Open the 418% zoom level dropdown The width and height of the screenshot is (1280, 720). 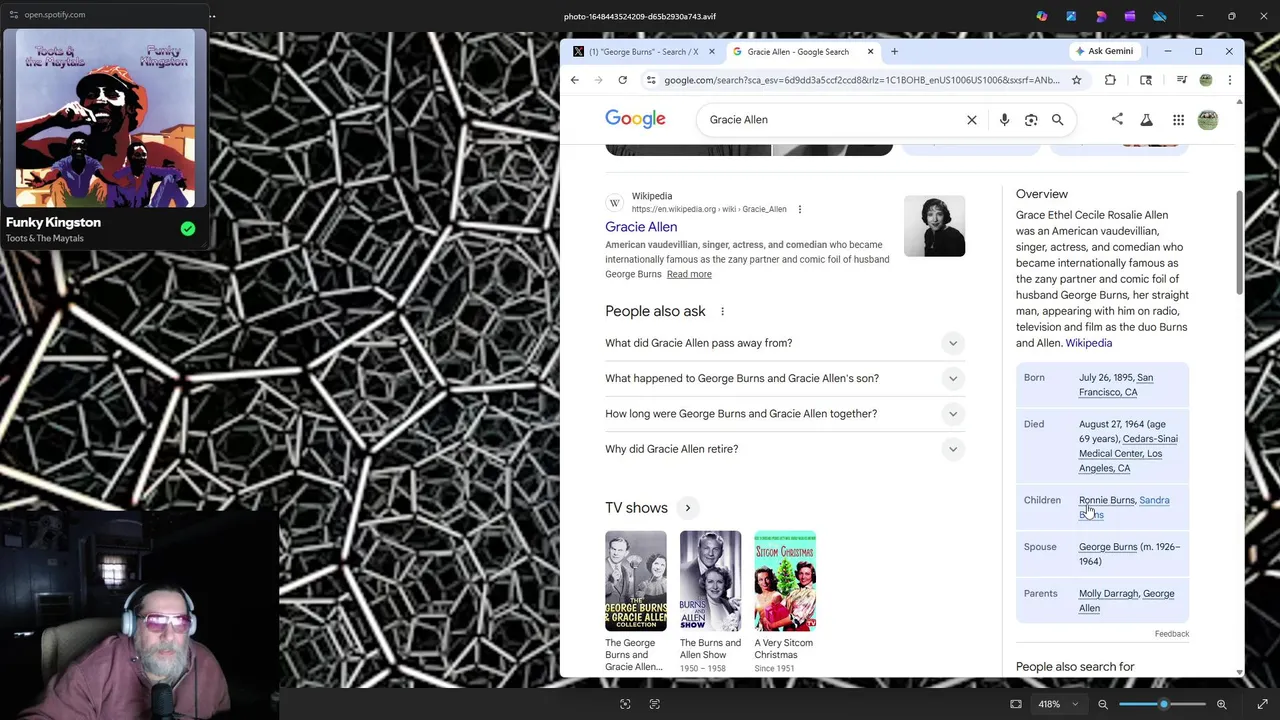(x=1059, y=704)
